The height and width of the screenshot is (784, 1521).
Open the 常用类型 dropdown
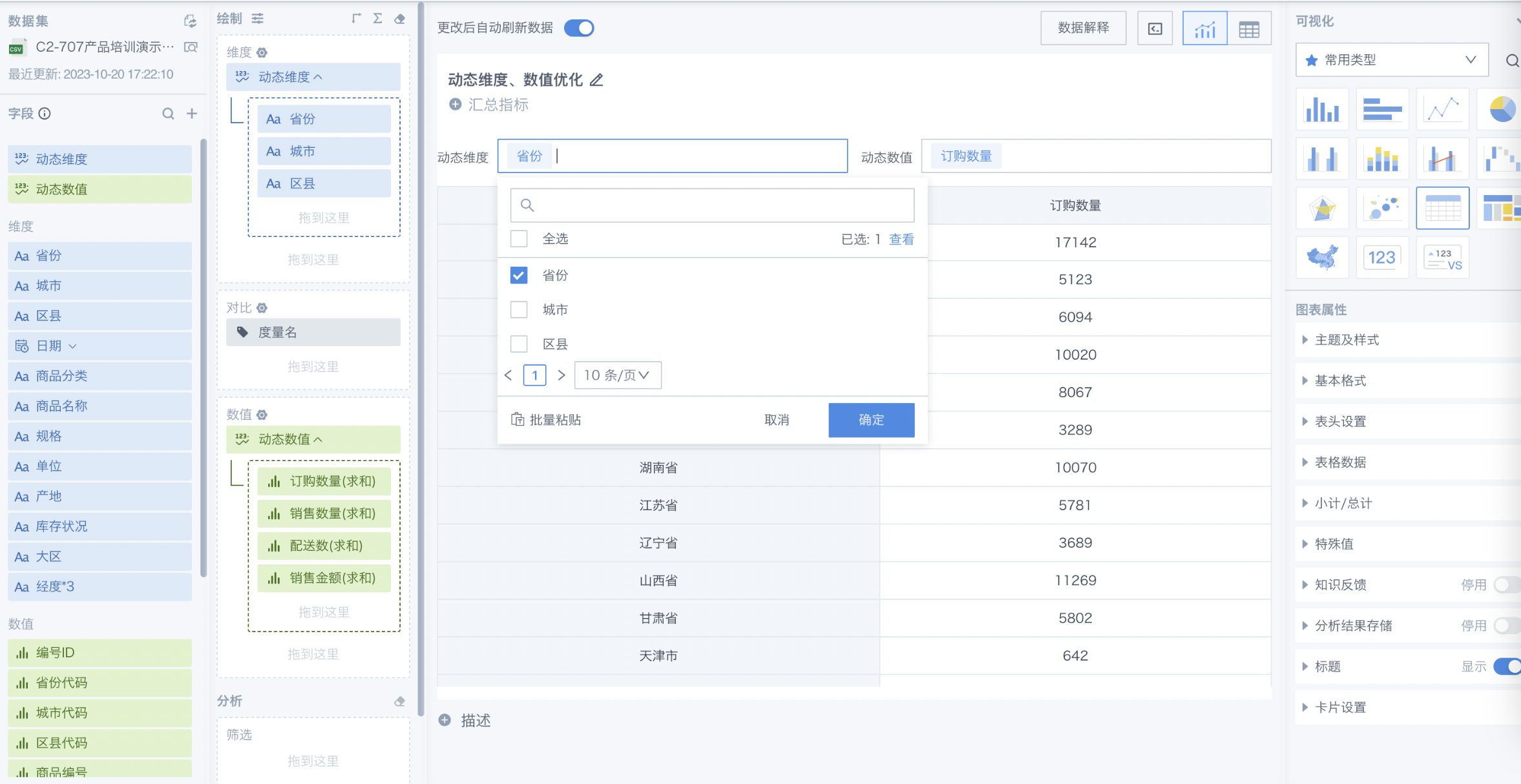(1392, 60)
